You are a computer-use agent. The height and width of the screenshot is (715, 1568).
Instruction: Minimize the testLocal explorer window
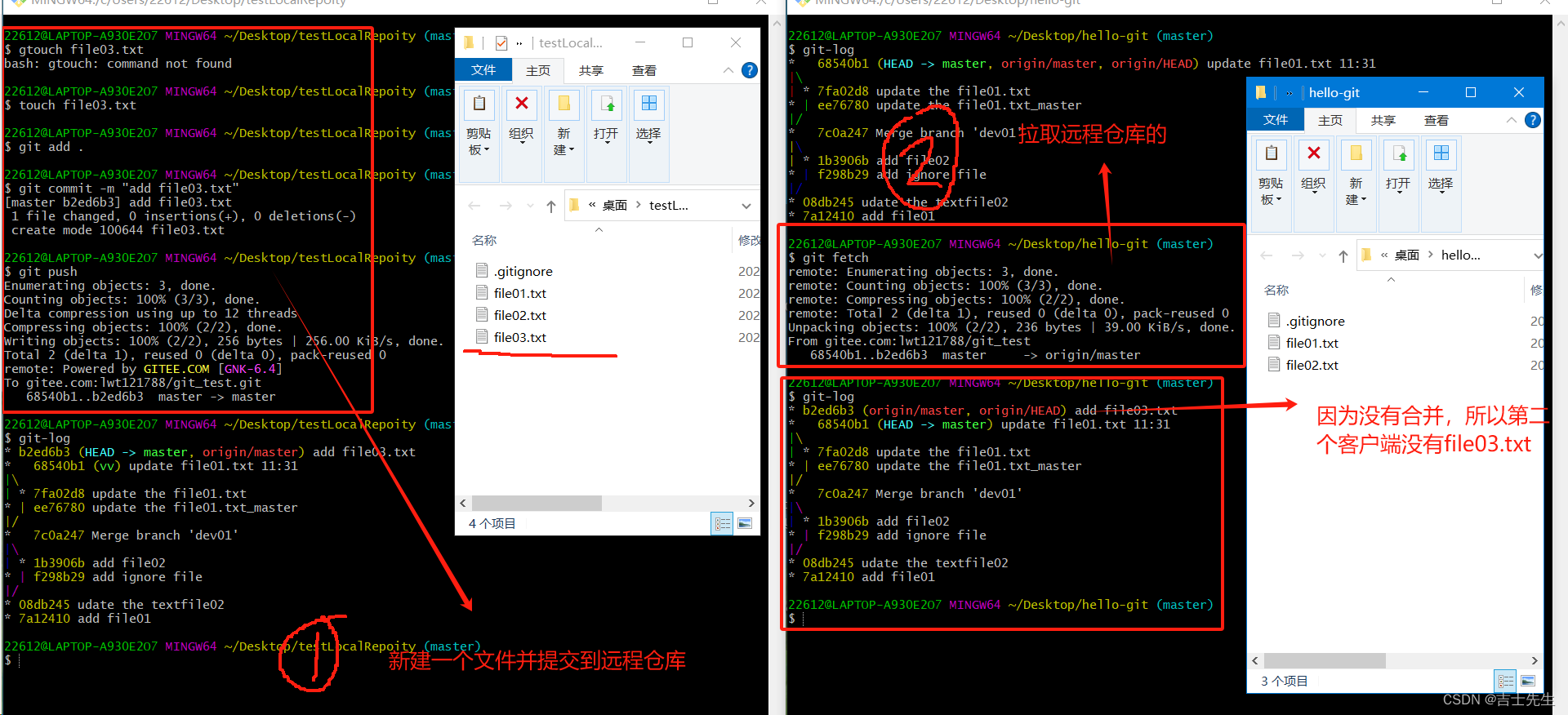pyautogui.click(x=640, y=42)
